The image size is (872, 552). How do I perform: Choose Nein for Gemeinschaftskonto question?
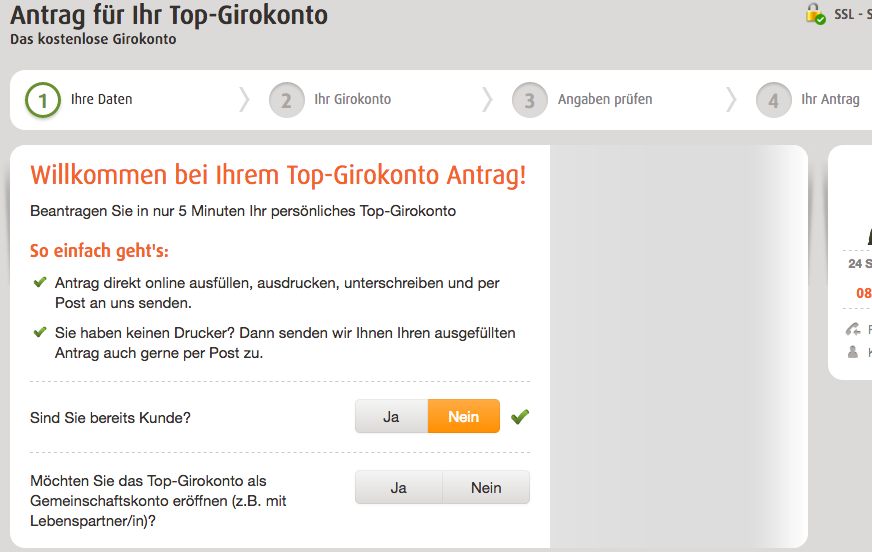[486, 488]
